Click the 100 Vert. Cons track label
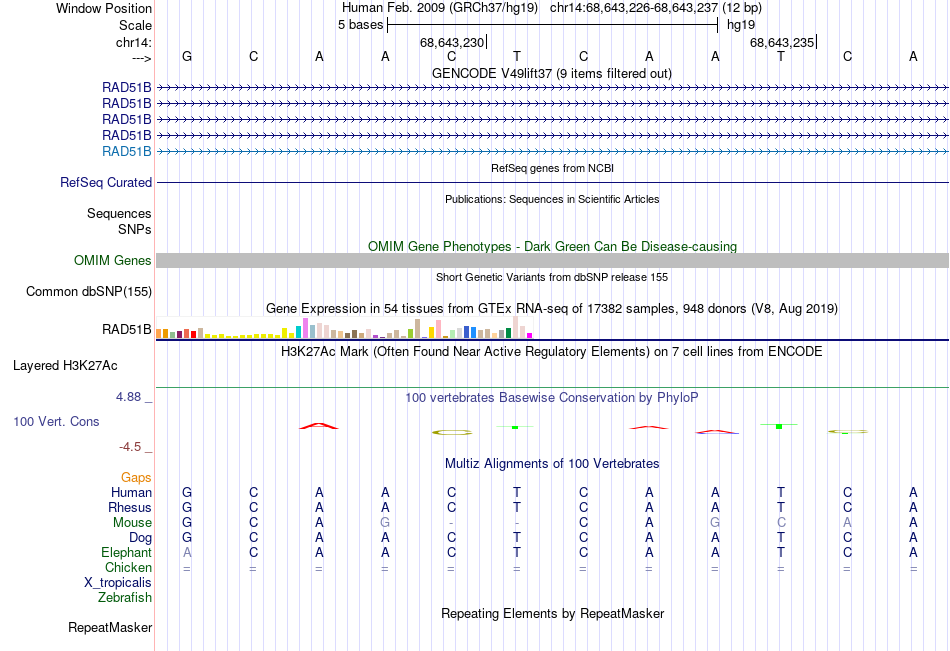This screenshot has height=651, width=950. (x=56, y=421)
